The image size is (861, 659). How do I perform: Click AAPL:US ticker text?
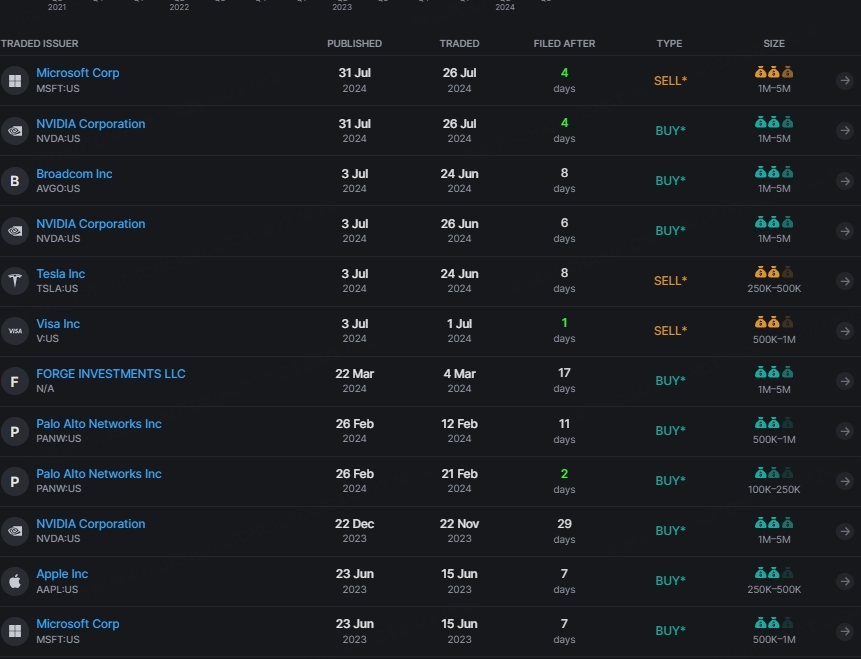coord(57,589)
